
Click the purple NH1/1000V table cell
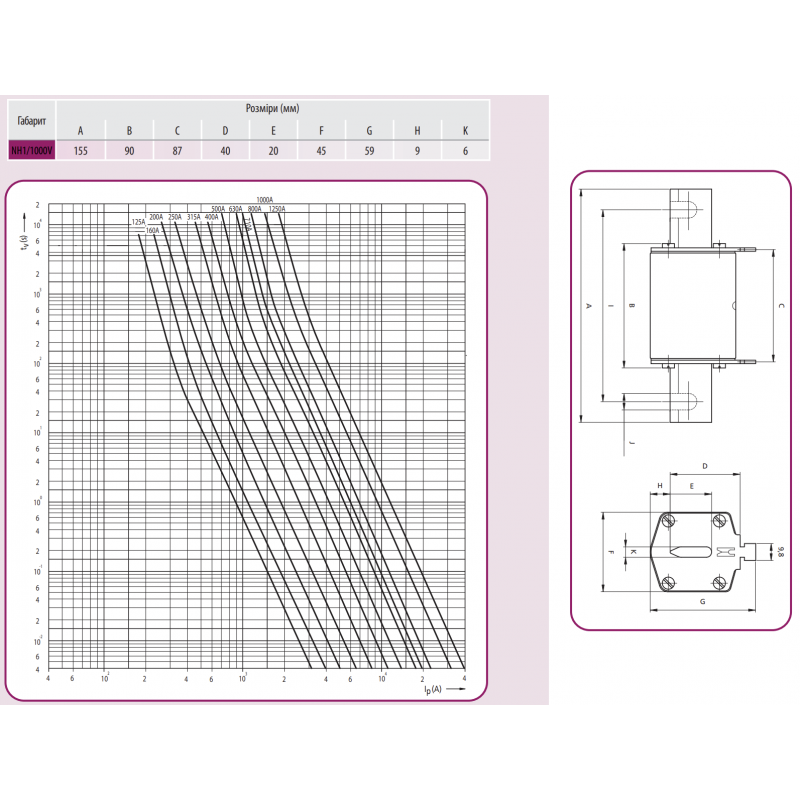[31, 151]
